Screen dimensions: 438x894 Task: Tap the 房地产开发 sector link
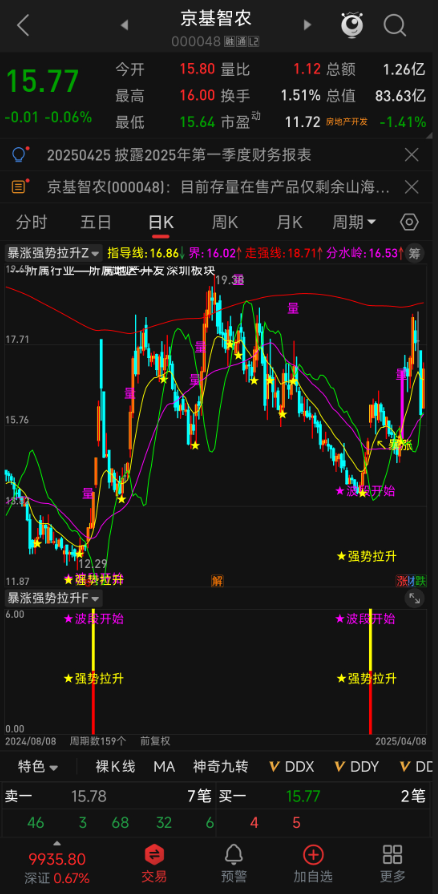pos(346,122)
